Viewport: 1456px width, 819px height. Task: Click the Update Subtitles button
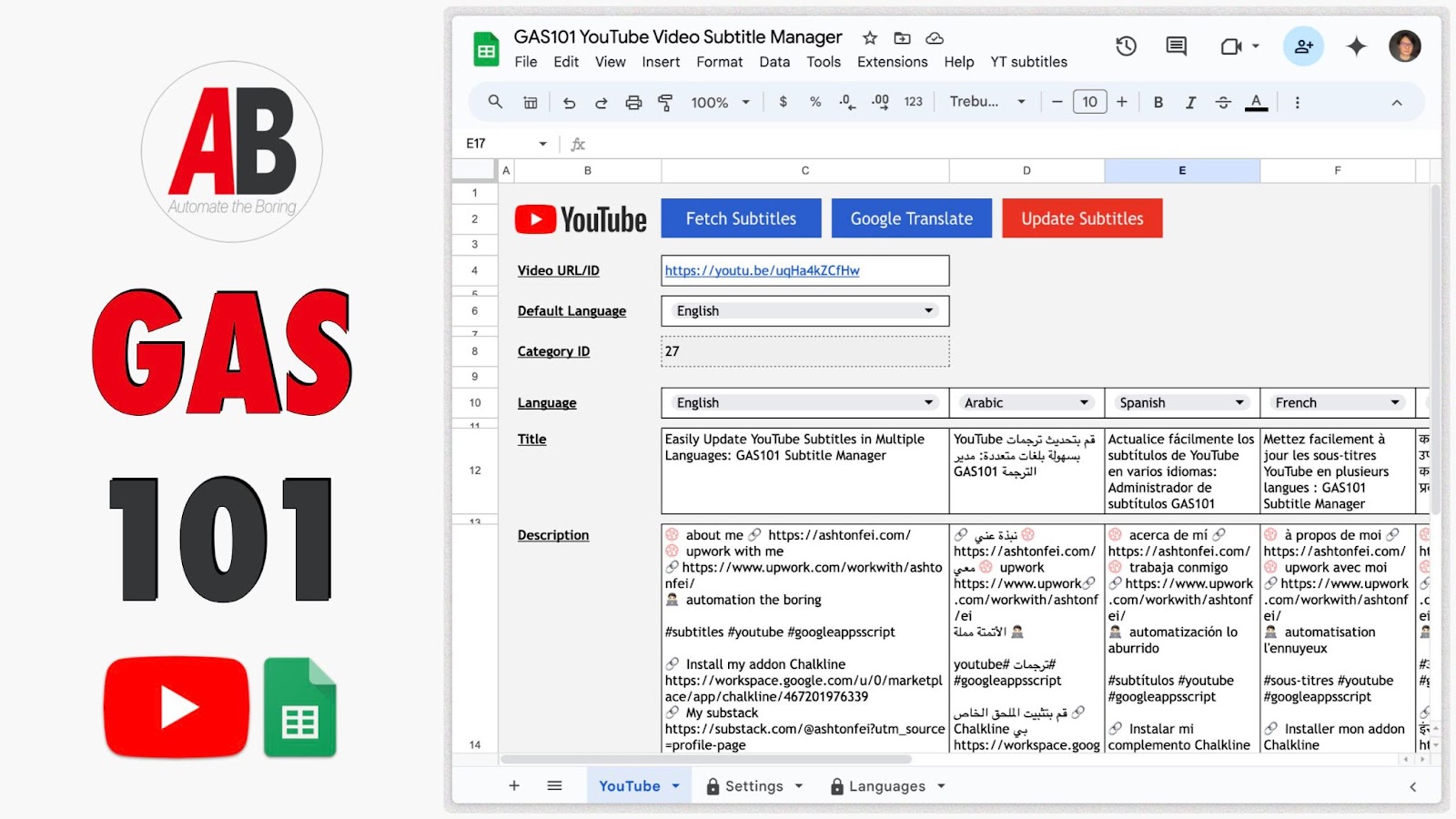1082,218
